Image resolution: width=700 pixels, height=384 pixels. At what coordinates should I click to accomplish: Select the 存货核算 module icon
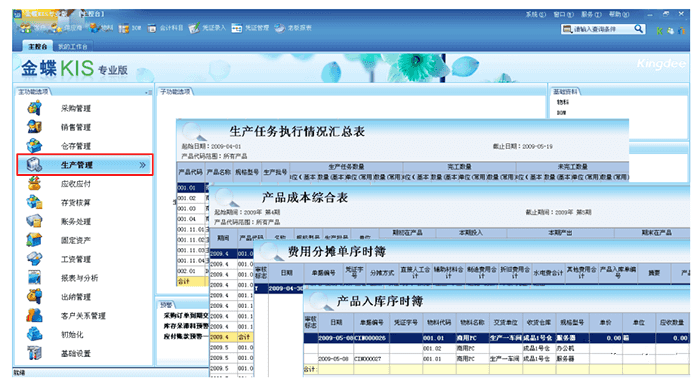(x=34, y=202)
